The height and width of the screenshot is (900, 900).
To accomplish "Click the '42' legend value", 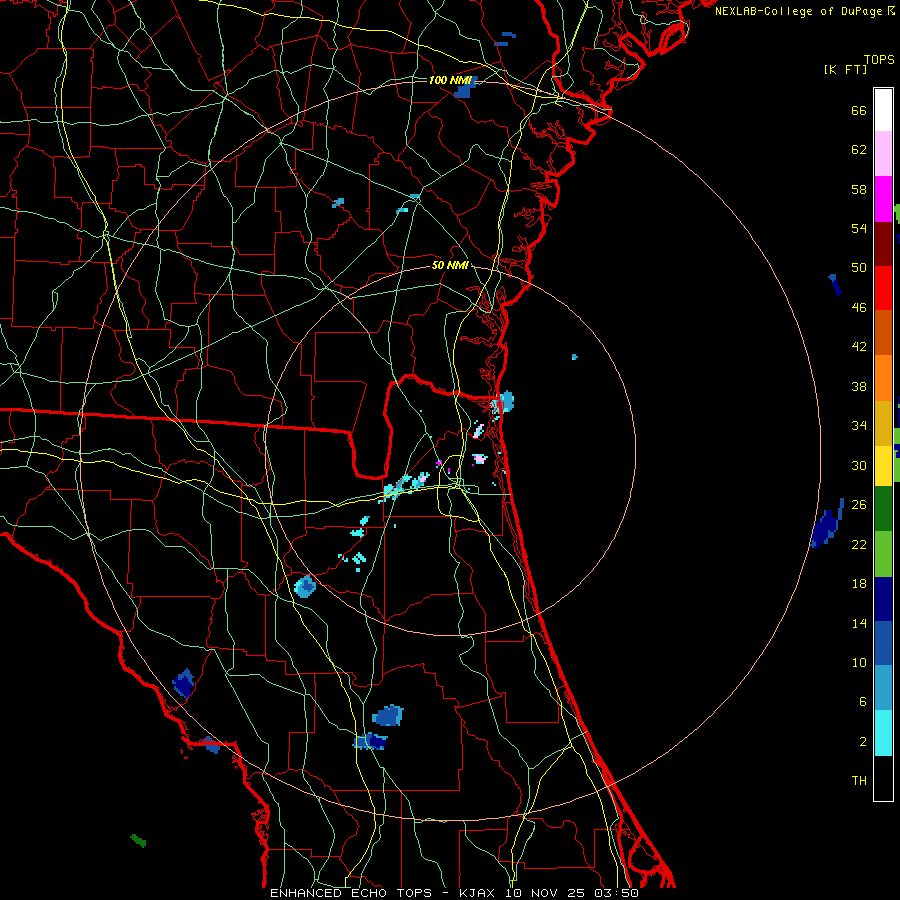I will pos(859,347).
